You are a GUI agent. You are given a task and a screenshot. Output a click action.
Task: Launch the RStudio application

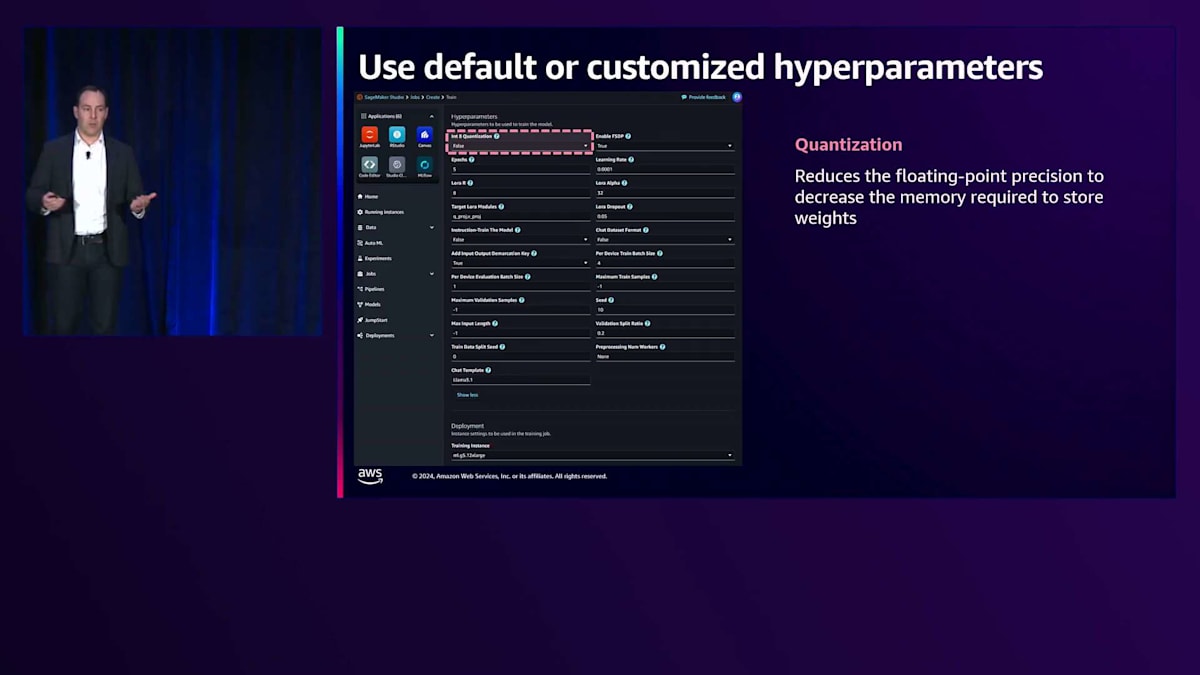(x=397, y=137)
